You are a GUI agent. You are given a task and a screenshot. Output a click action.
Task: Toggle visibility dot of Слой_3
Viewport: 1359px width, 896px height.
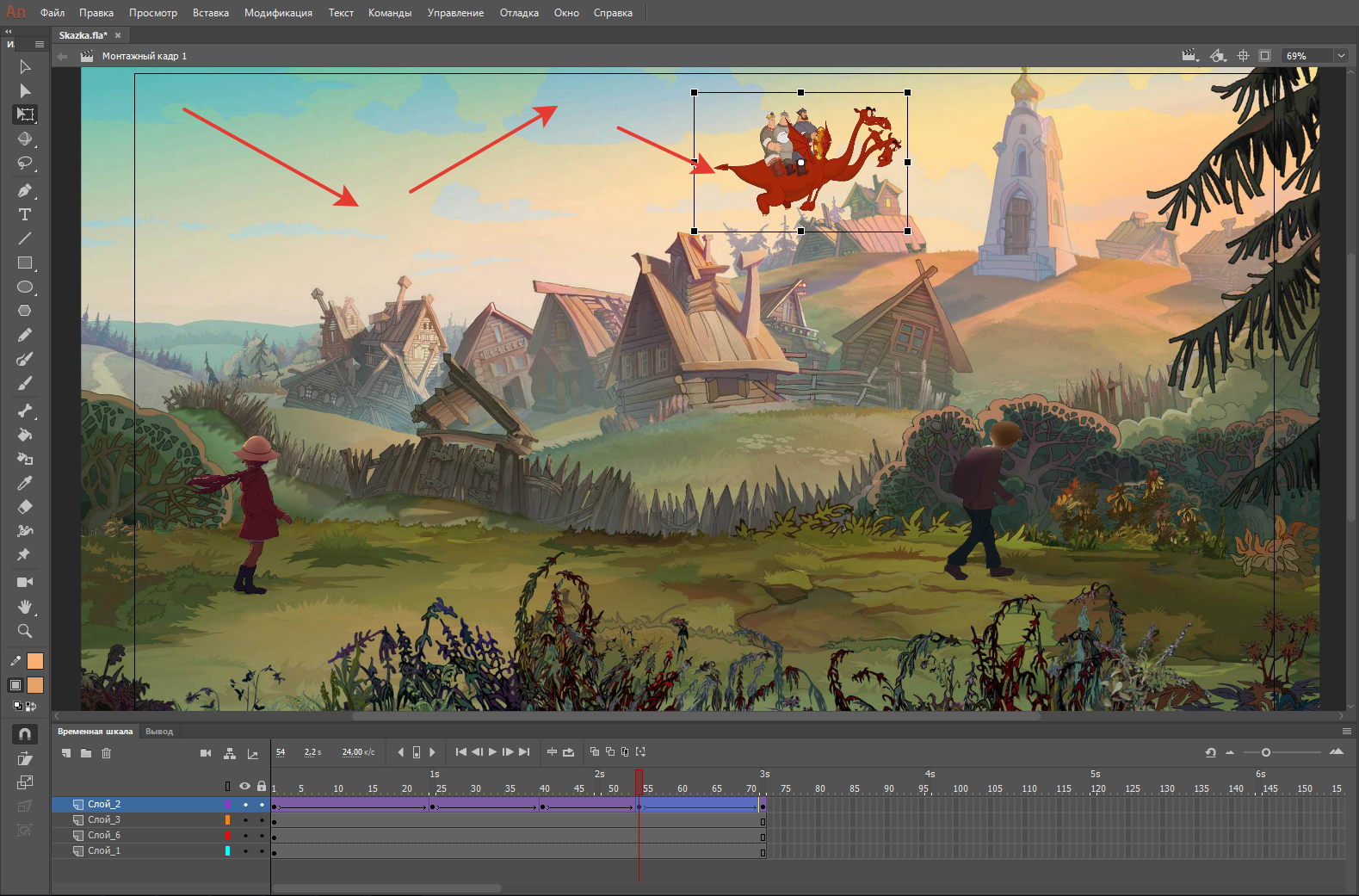click(245, 820)
